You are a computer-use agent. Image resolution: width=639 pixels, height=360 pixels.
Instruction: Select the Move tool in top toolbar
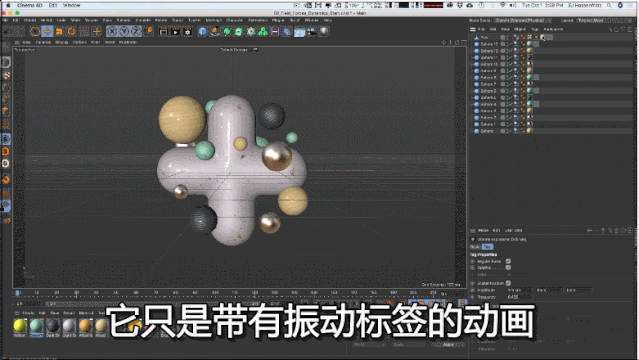[47, 31]
